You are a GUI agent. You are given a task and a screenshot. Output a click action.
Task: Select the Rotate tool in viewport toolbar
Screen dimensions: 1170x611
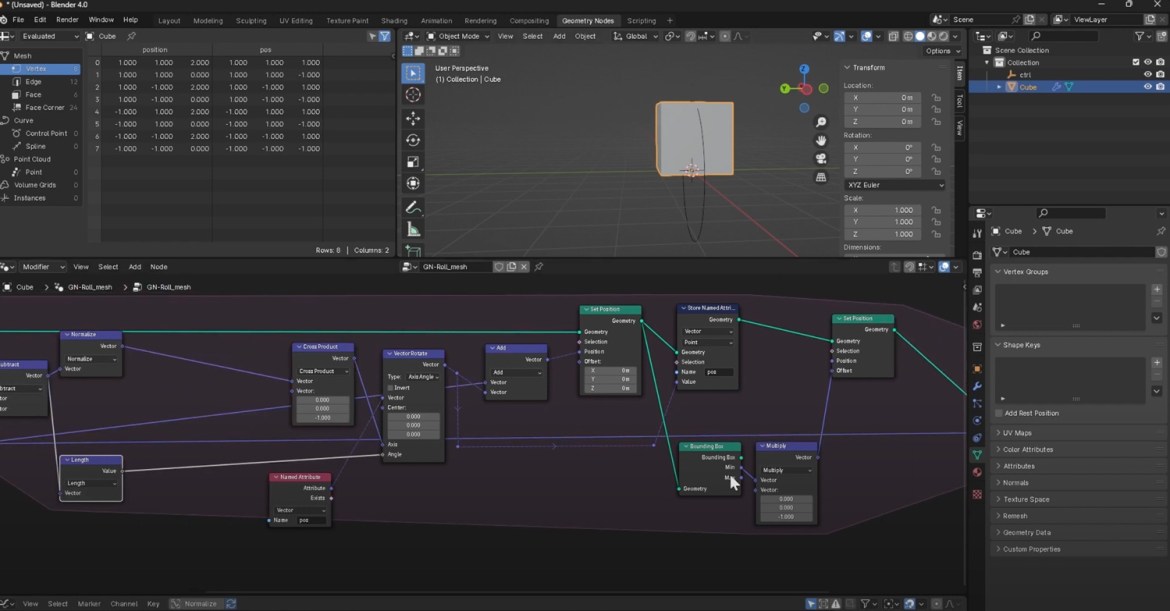pyautogui.click(x=413, y=140)
